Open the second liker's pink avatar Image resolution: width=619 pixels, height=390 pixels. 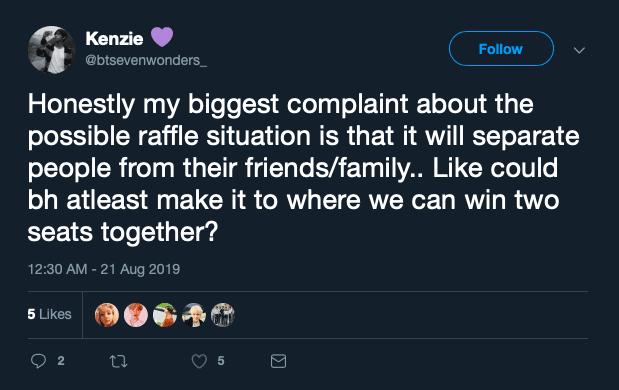point(136,315)
